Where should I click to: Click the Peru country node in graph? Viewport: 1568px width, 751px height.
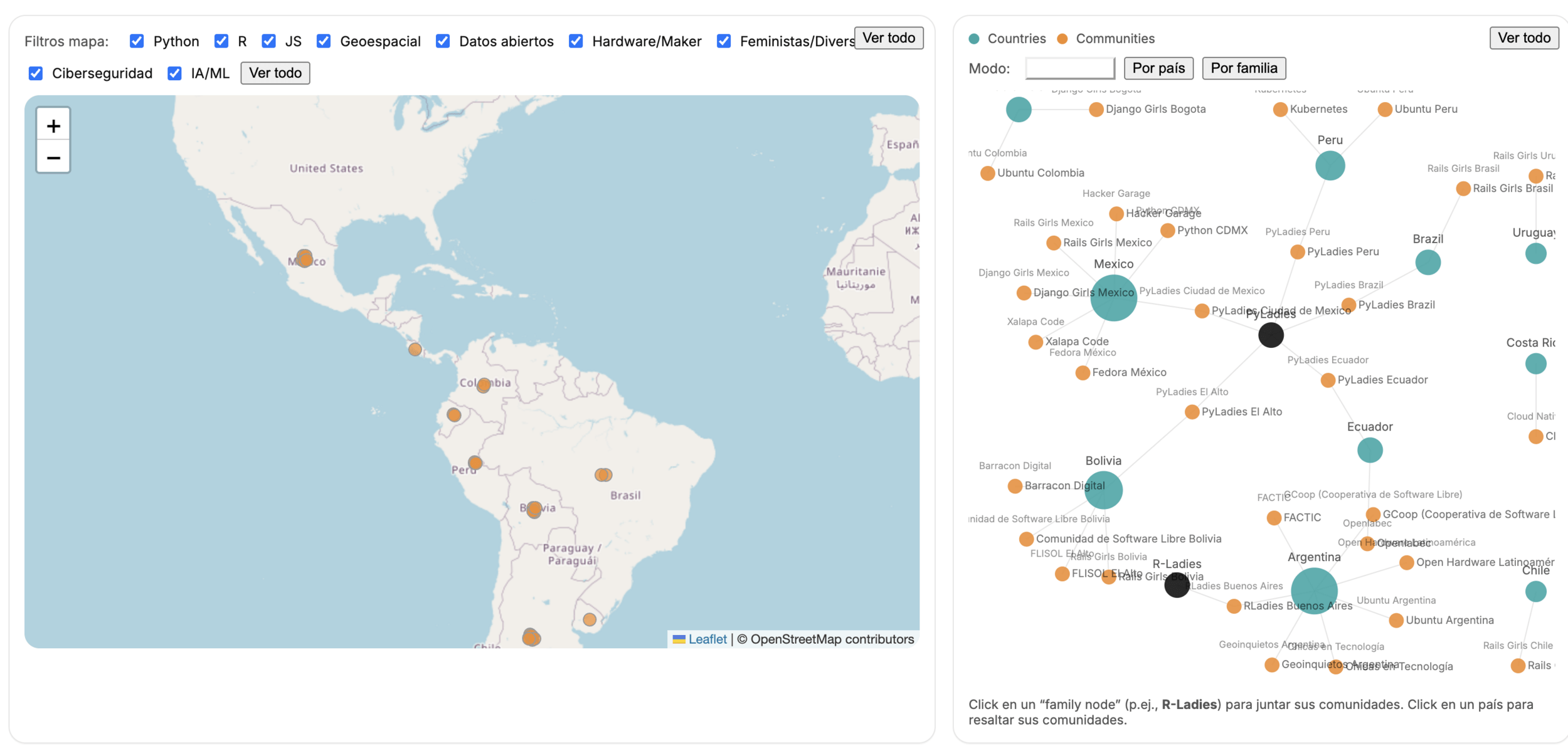pos(1330,166)
